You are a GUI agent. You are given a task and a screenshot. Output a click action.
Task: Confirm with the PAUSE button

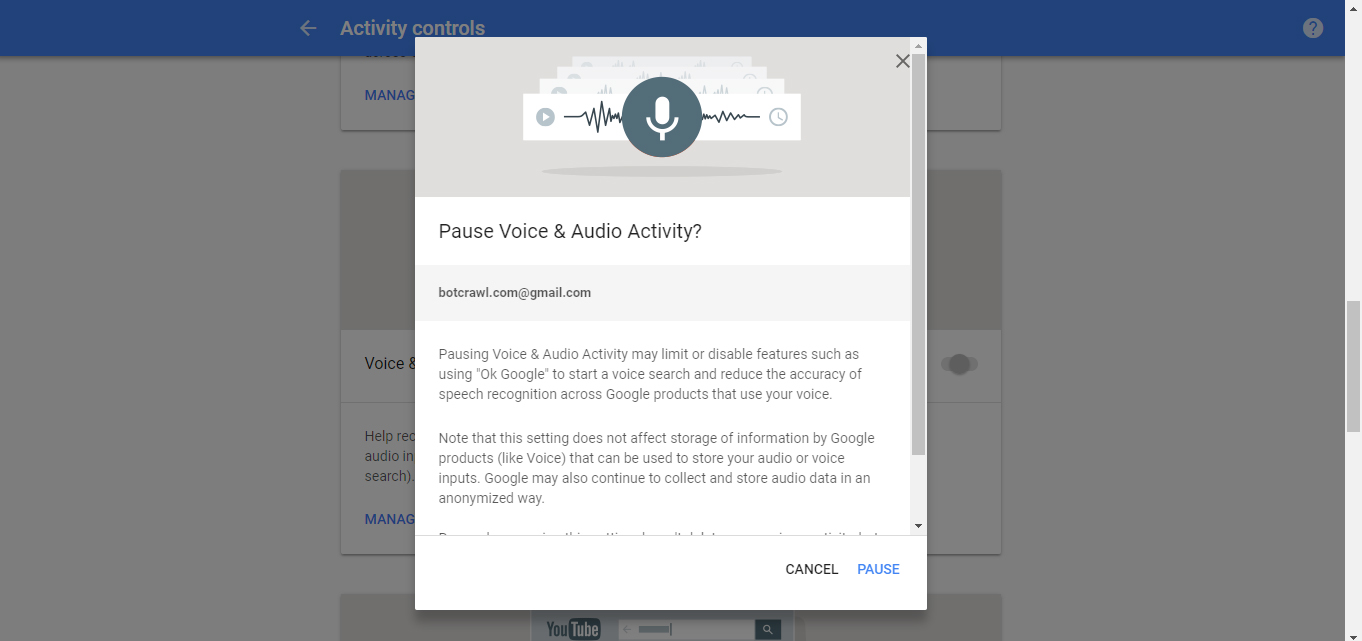878,569
